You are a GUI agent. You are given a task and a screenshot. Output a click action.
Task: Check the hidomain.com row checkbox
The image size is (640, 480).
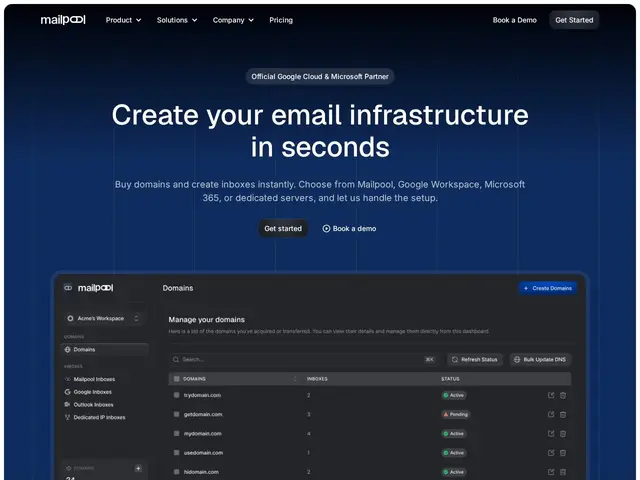pos(176,472)
